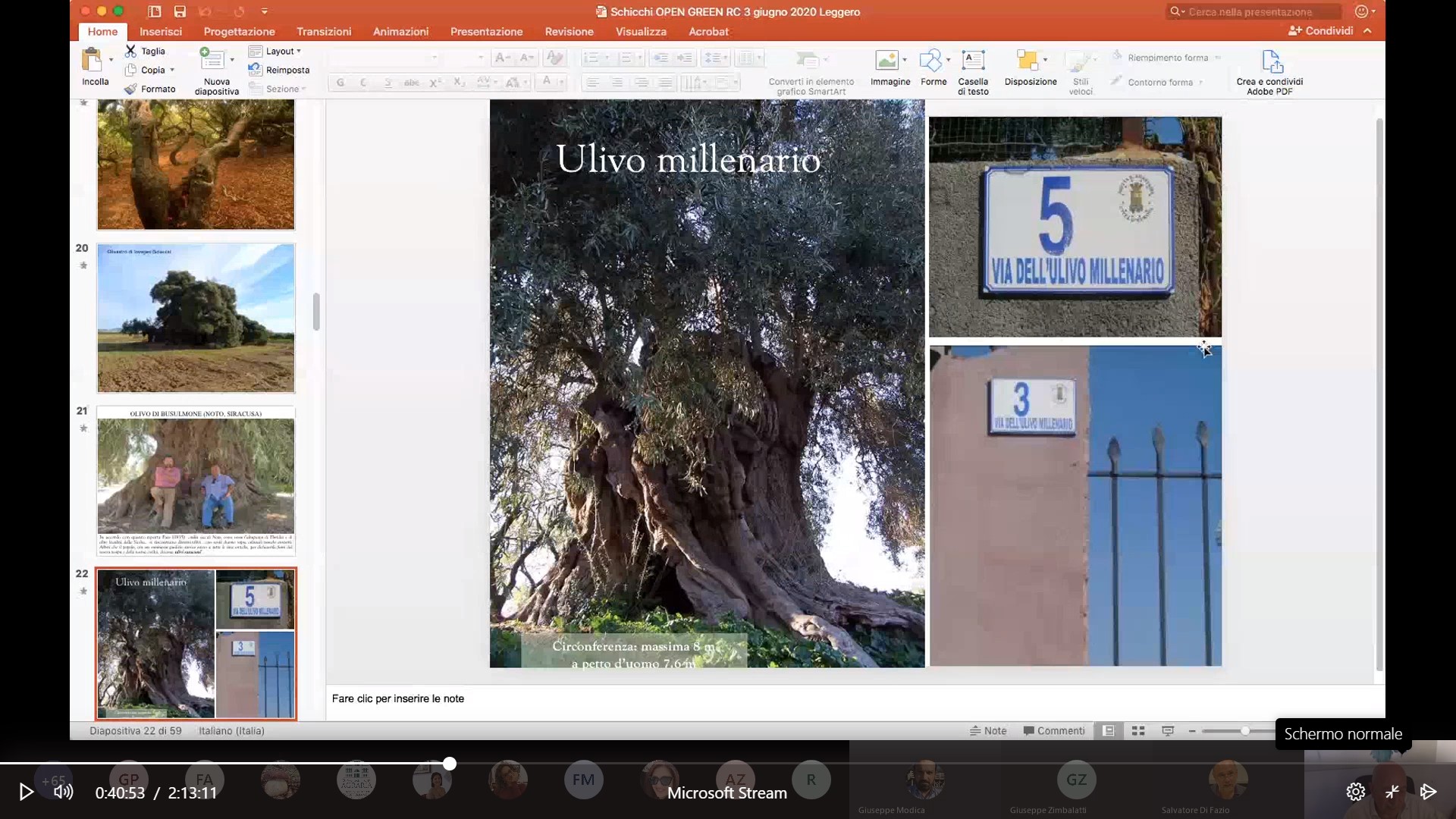The image size is (1456, 819).
Task: Mute the video volume speaker
Action: (64, 792)
